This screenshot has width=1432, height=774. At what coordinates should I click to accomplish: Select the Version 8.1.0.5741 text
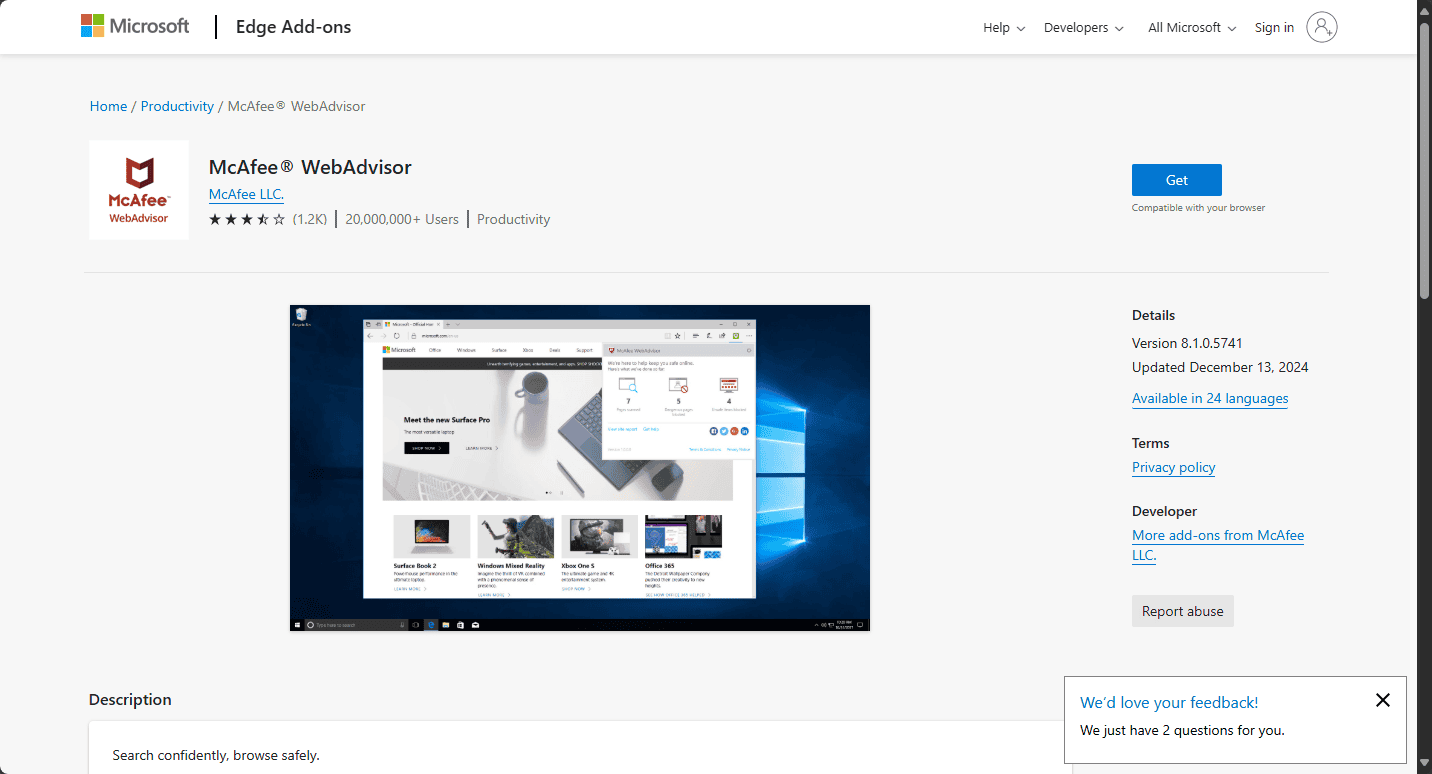(x=1187, y=343)
